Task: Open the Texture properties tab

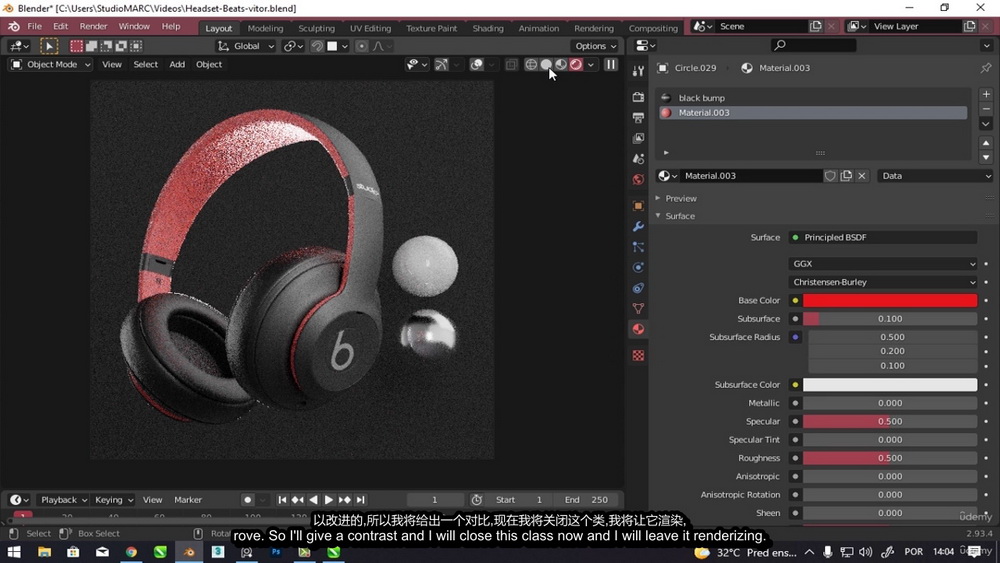Action: pos(638,355)
